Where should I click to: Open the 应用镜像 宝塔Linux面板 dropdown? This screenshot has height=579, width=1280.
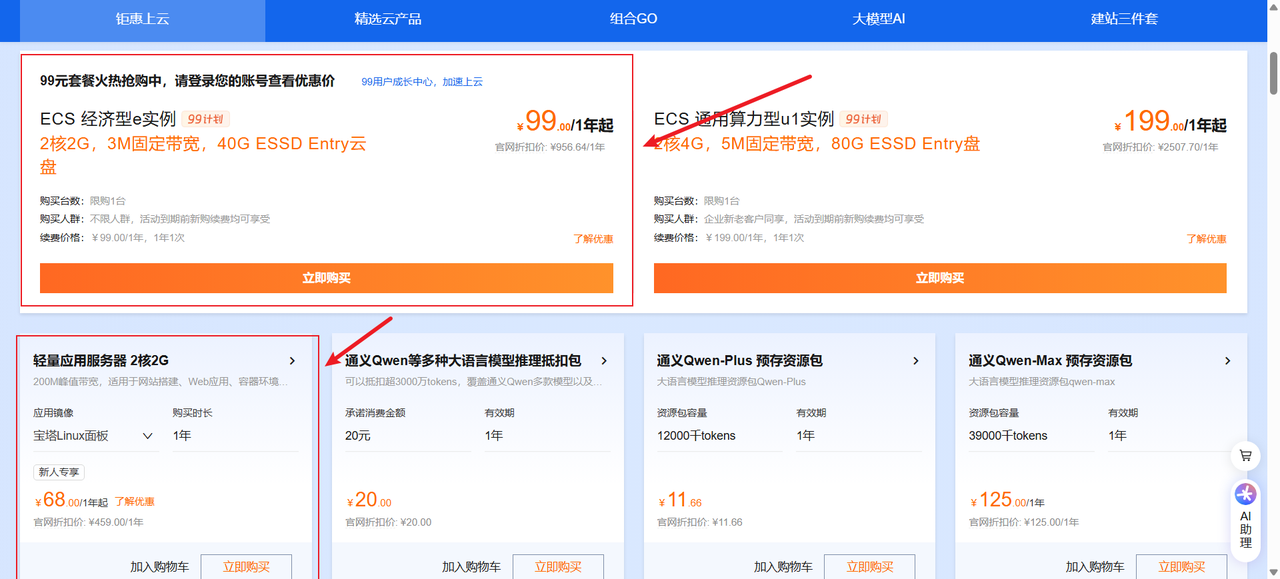coord(96,436)
